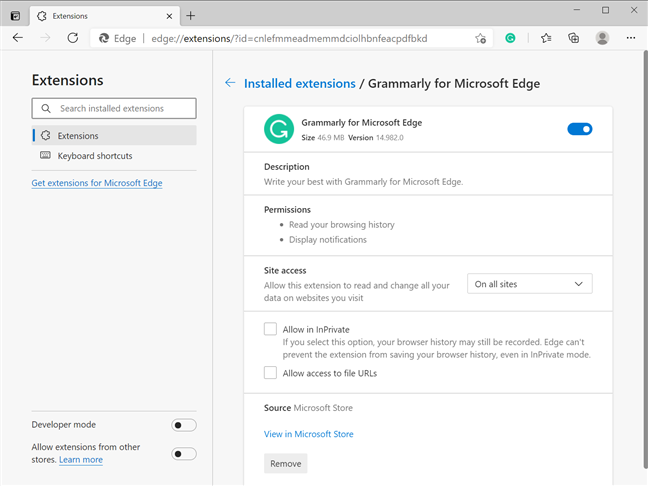Open the tab actions icon at top-left
Image resolution: width=648 pixels, height=486 pixels.
pos(15,16)
